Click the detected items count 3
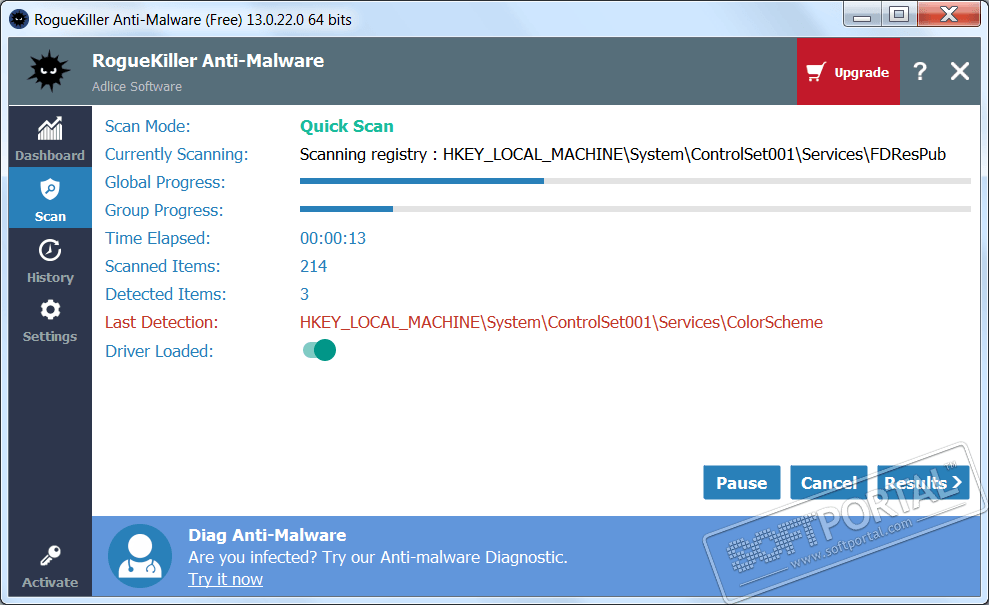Image resolution: width=989 pixels, height=605 pixels. 305,294
